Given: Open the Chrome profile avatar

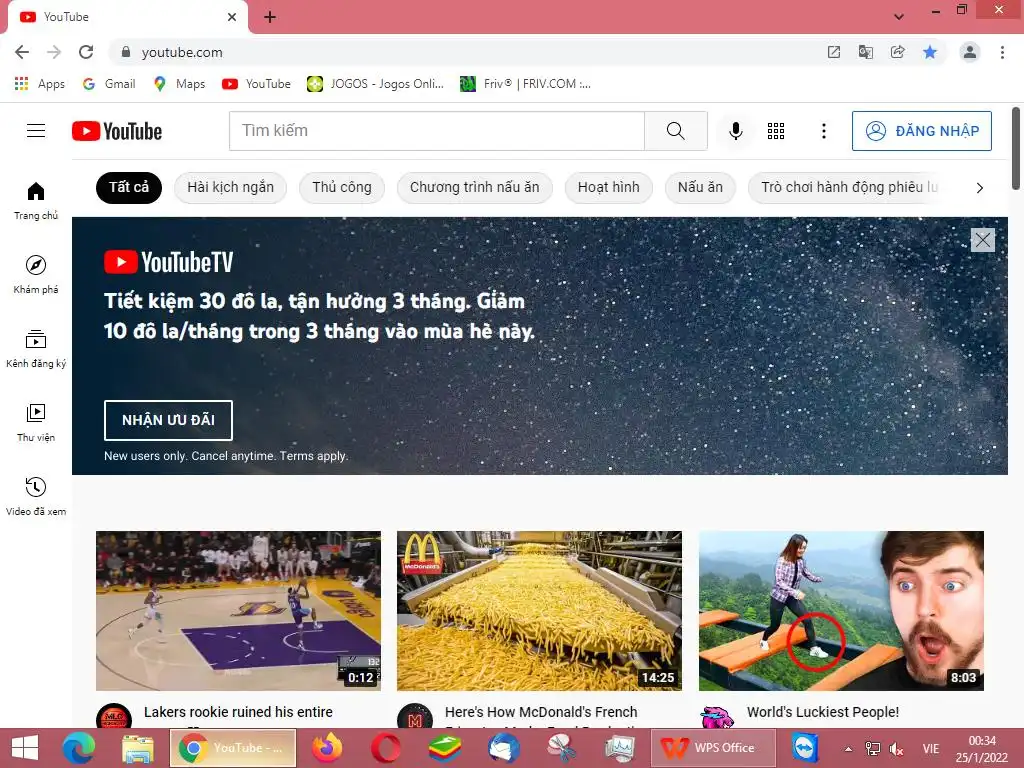Looking at the screenshot, I should point(970,52).
